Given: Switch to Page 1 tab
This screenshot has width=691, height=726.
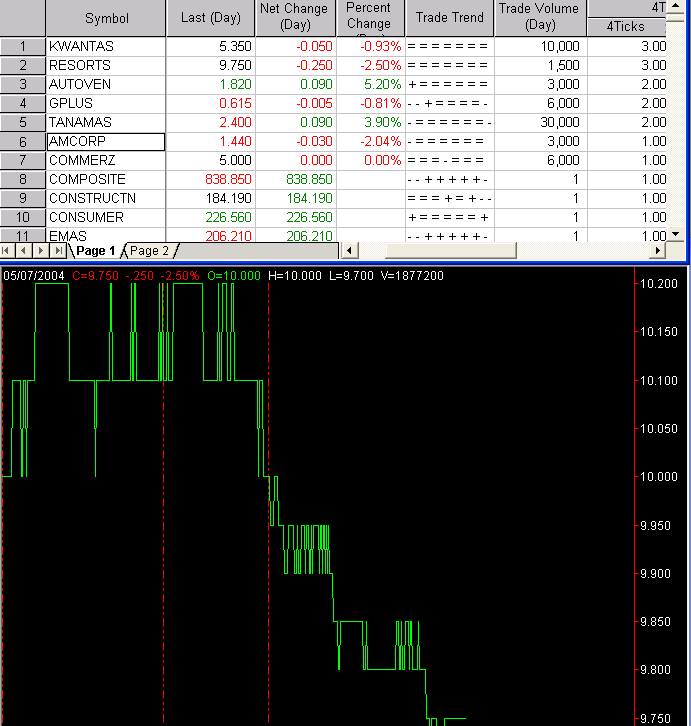Looking at the screenshot, I should point(95,250).
